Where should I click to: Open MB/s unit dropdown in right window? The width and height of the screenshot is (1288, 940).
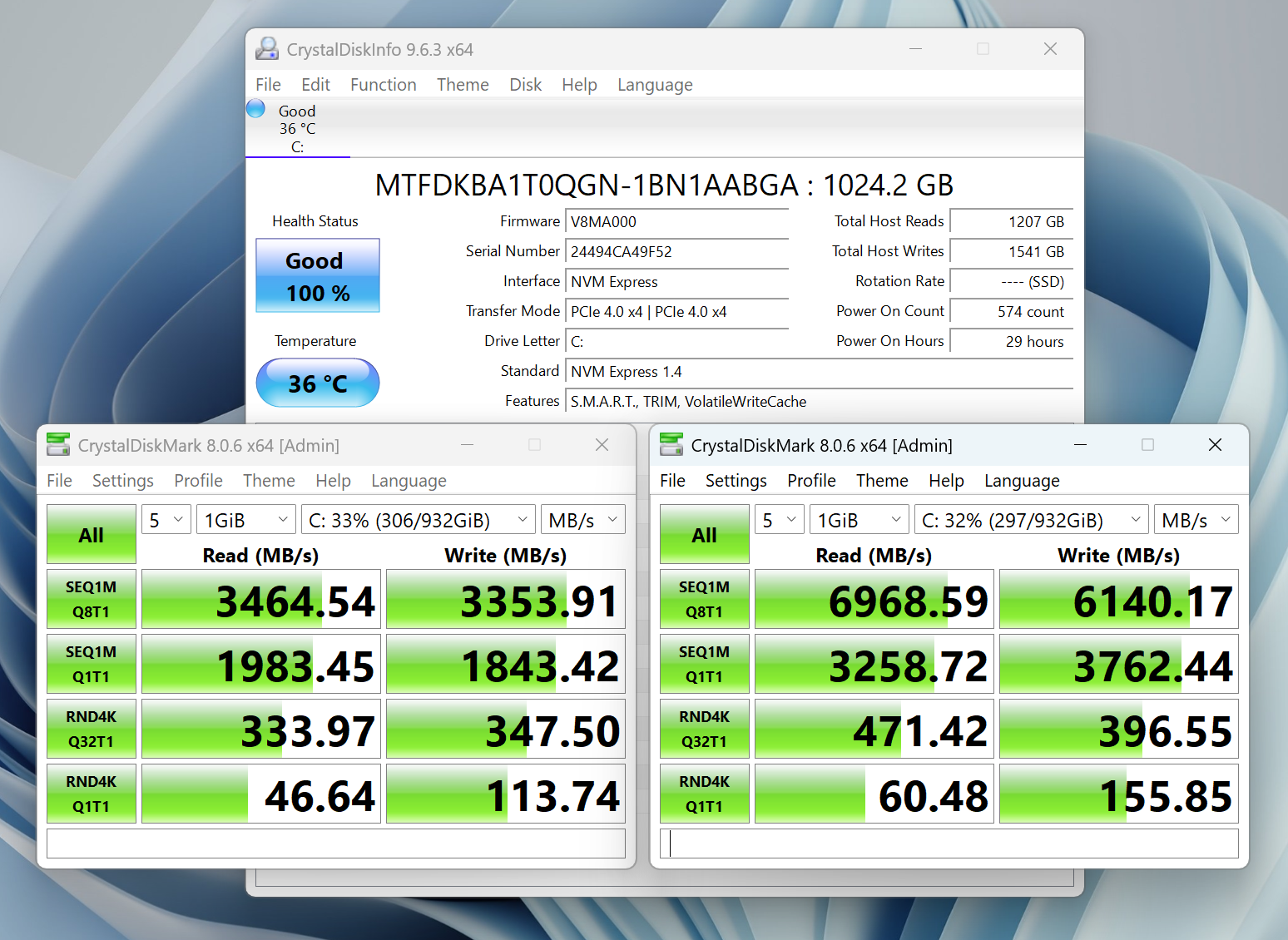[x=1196, y=520]
